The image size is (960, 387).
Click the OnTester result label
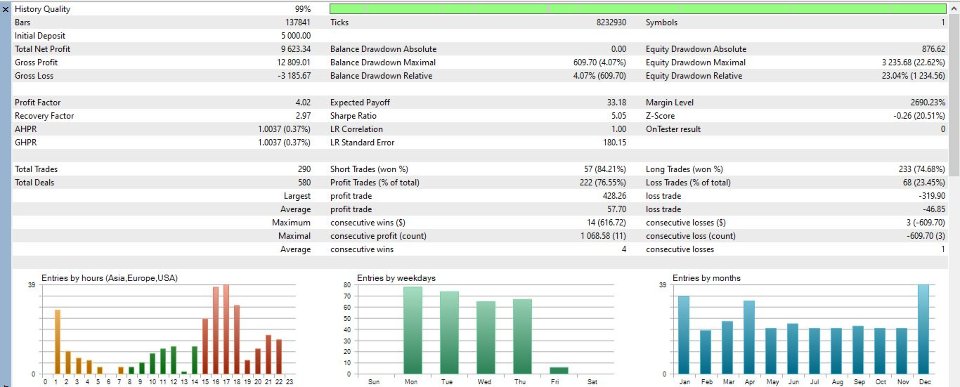pyautogui.click(x=673, y=129)
